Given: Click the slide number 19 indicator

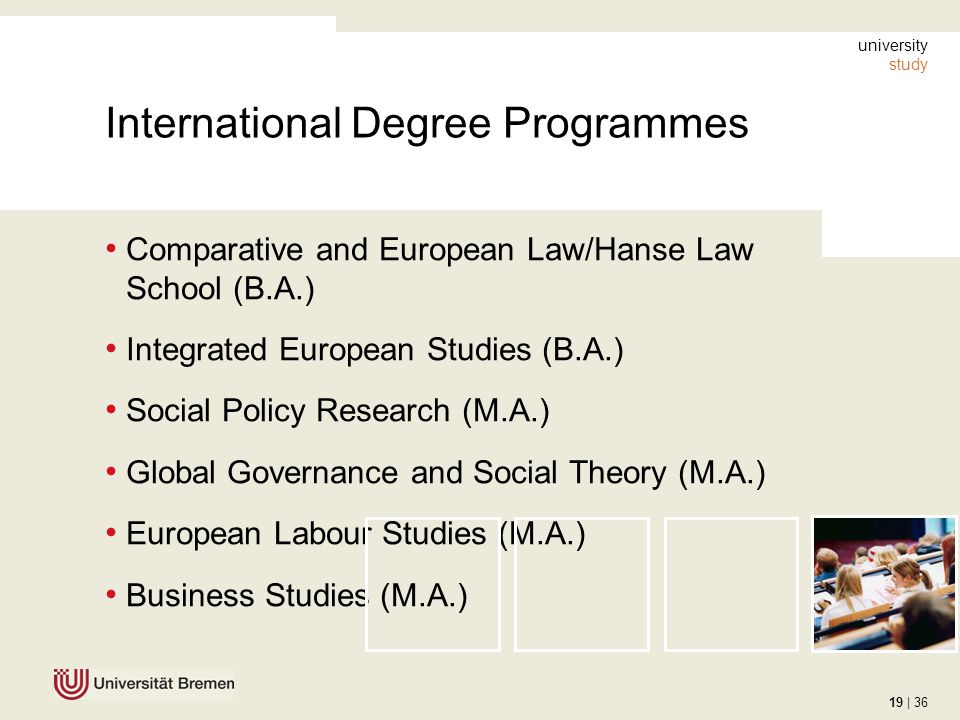Looking at the screenshot, I should point(896,702).
